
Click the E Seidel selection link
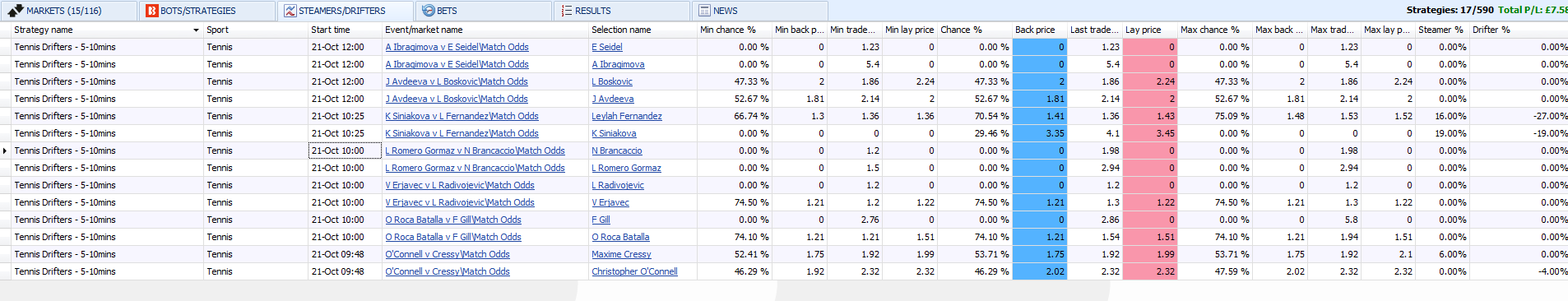[607, 47]
